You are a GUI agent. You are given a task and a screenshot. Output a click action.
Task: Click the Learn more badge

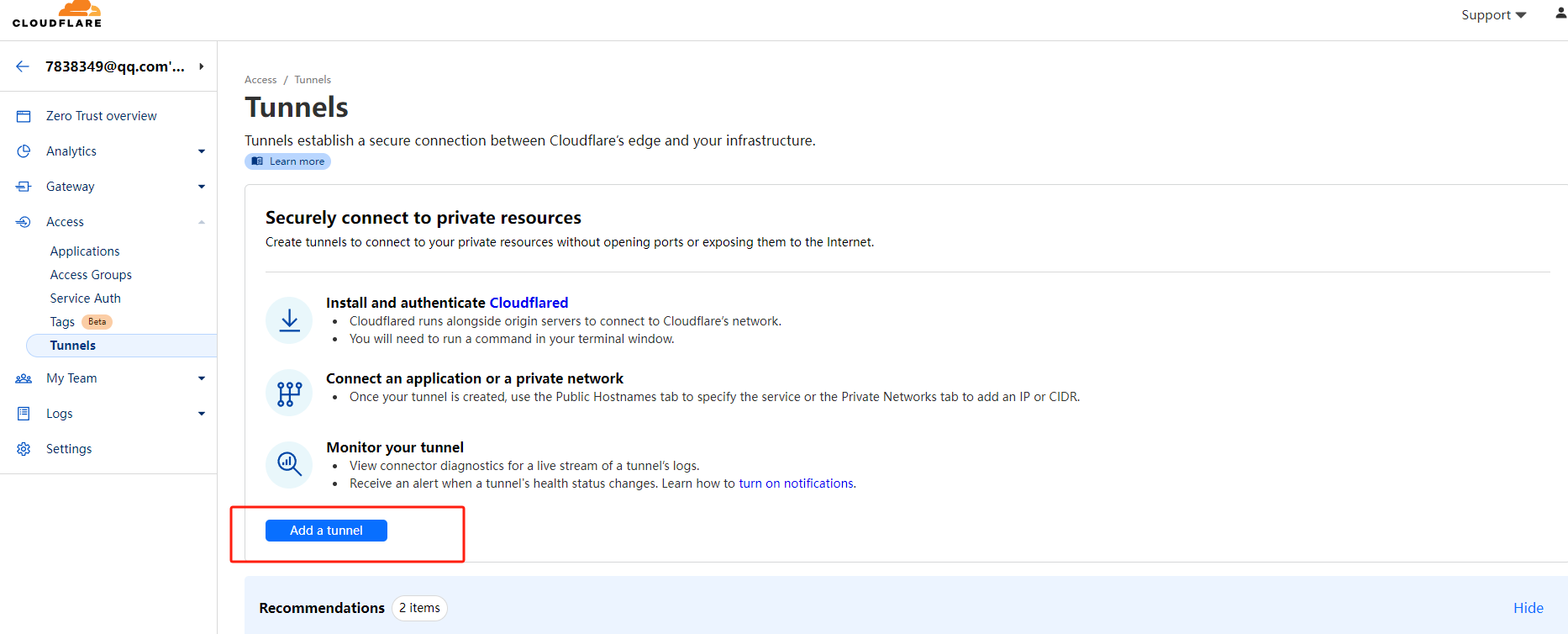point(287,161)
